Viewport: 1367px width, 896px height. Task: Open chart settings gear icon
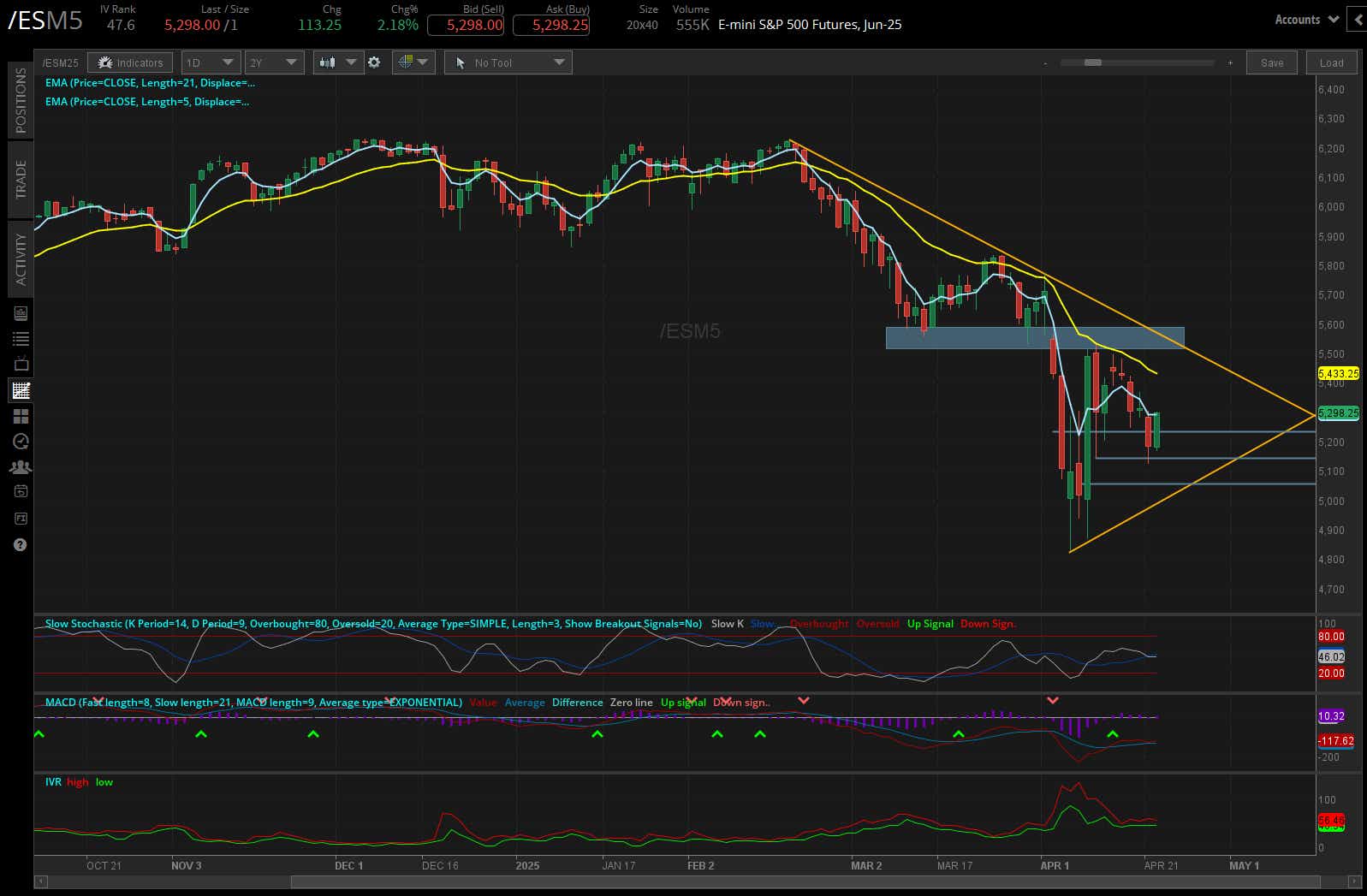[374, 62]
